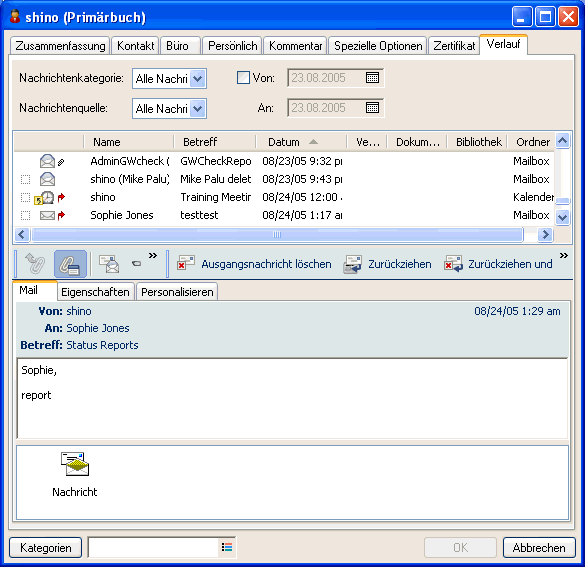Switch to the Personalisieren tab in preview
585x567 pixels.
[177, 292]
